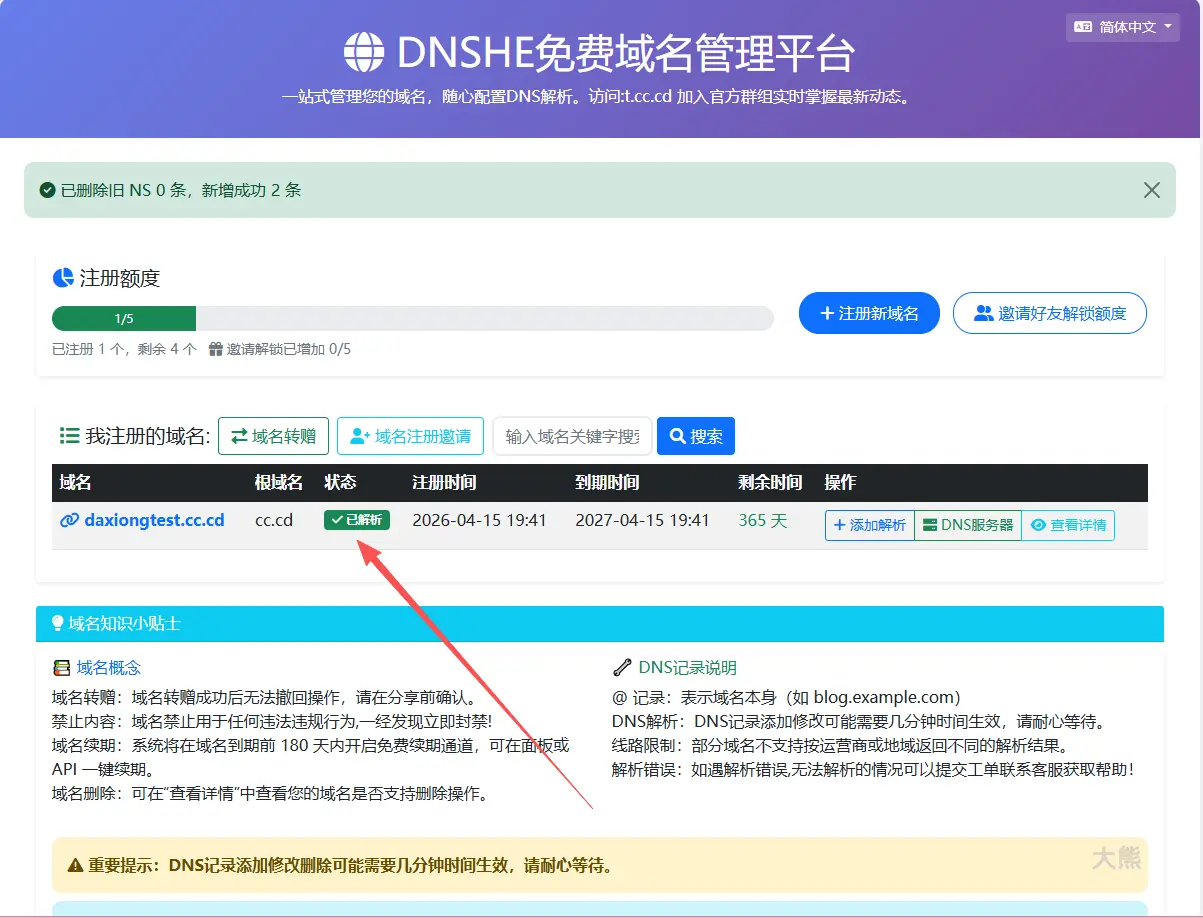Click the server icon inside DNS服务器 button
The height and width of the screenshot is (918, 1203).
[928, 525]
